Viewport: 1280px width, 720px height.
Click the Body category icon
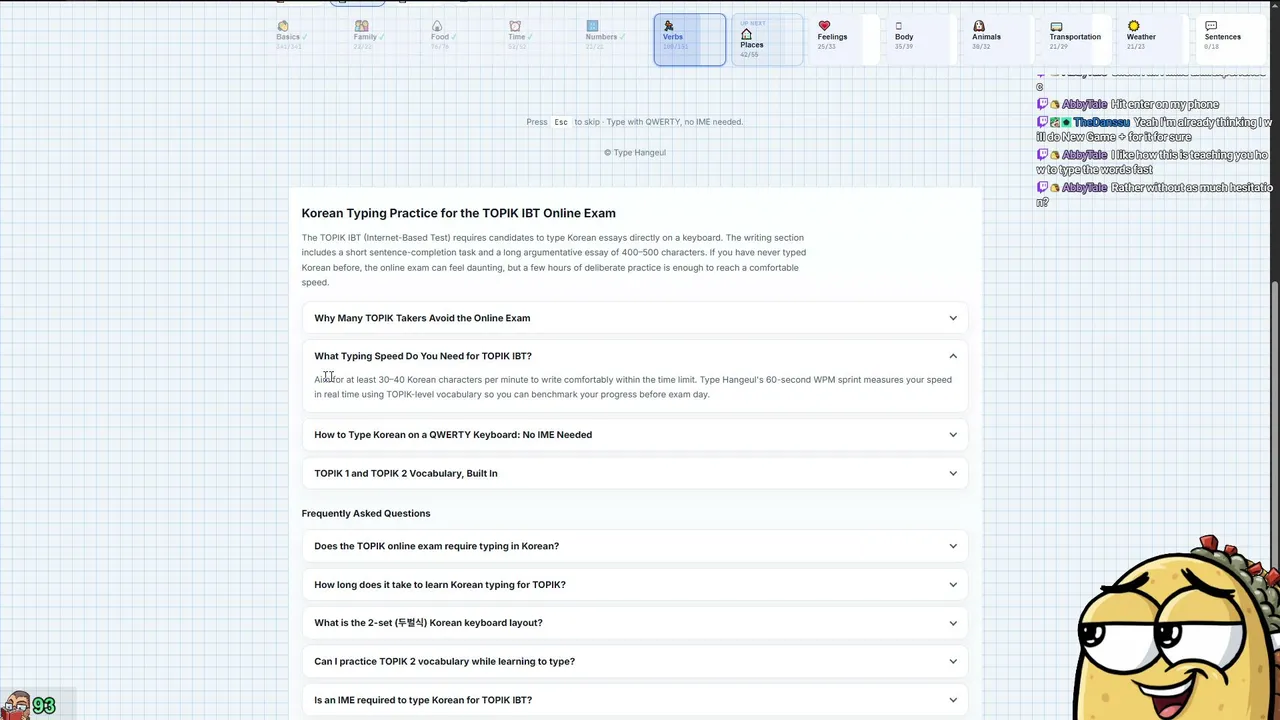tap(899, 26)
